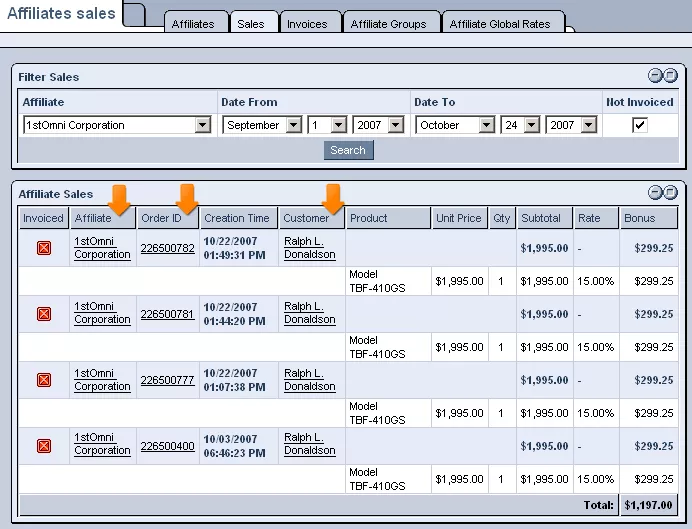
Task: Open the Date From year dropdown
Action: 378,125
